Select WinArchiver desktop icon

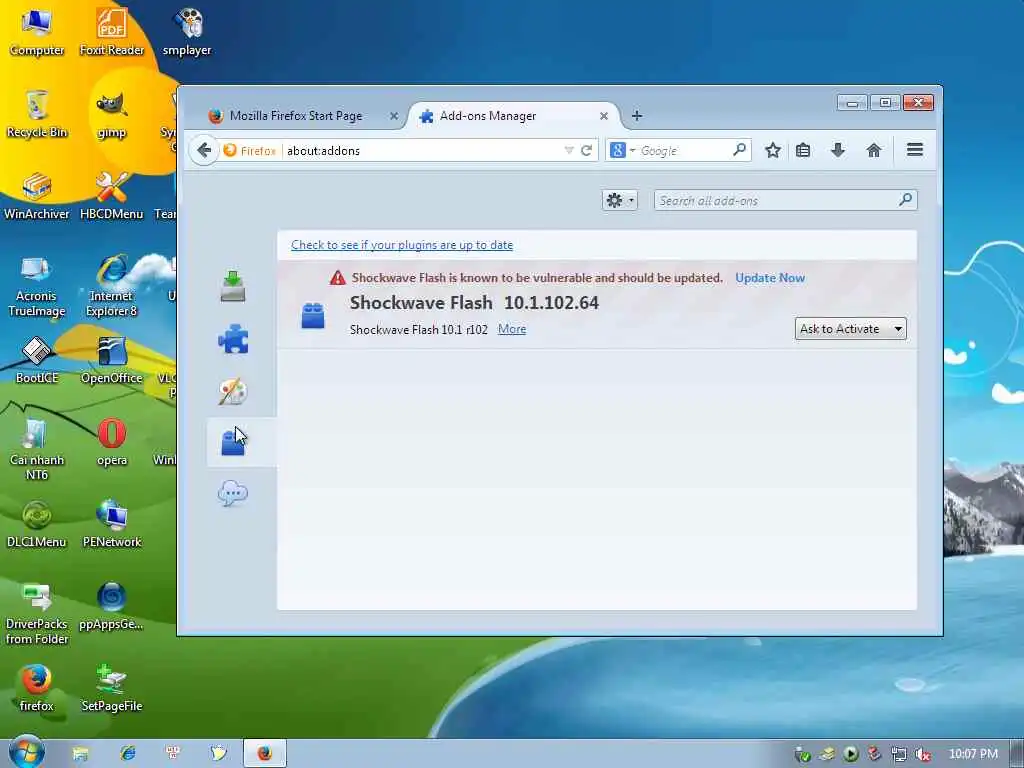37,195
